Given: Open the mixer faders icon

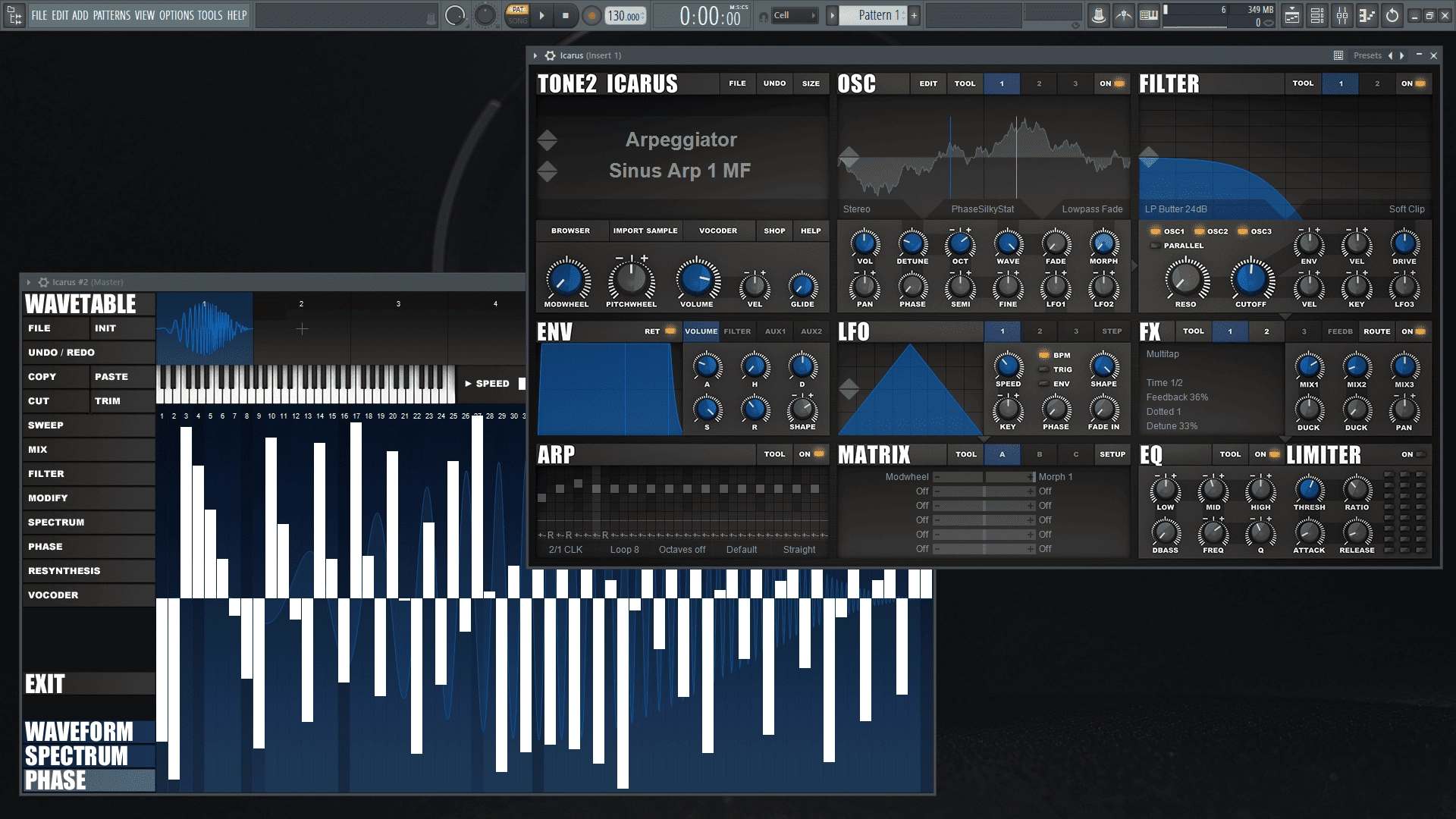Looking at the screenshot, I should click(x=1342, y=15).
